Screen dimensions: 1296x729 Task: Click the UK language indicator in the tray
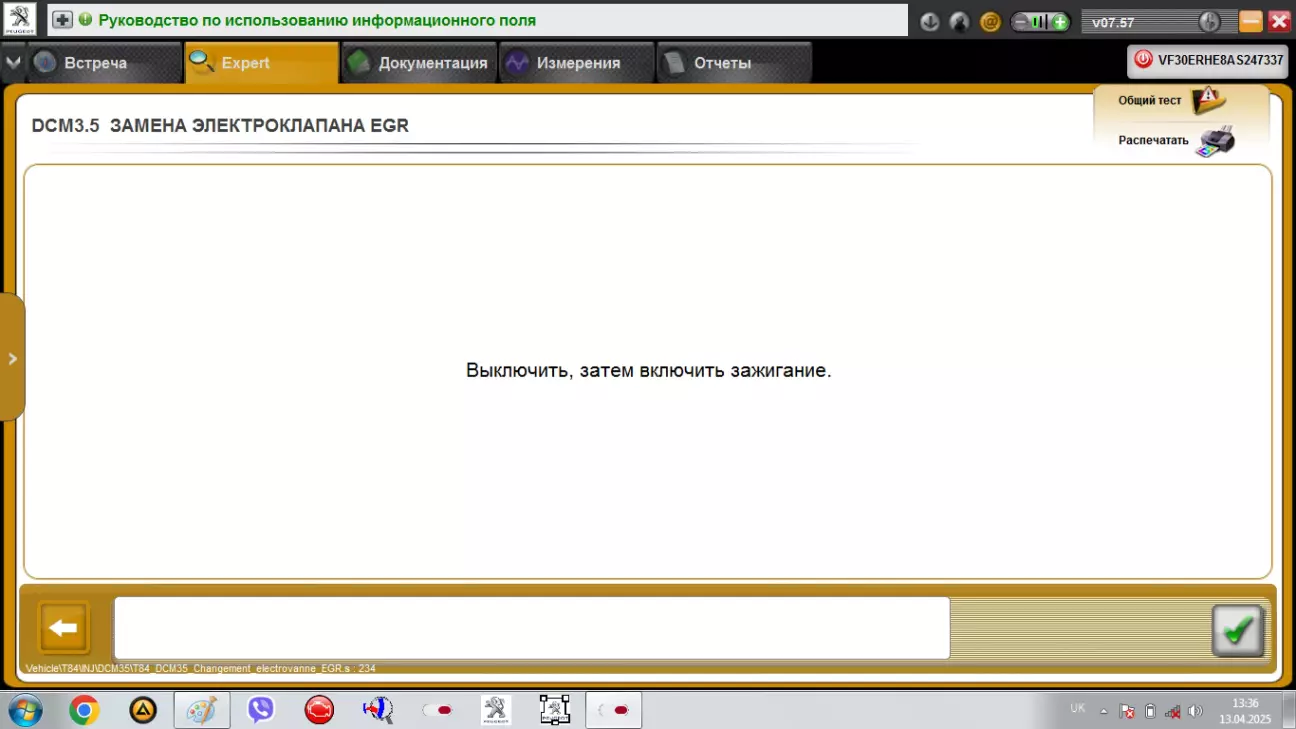point(1078,708)
